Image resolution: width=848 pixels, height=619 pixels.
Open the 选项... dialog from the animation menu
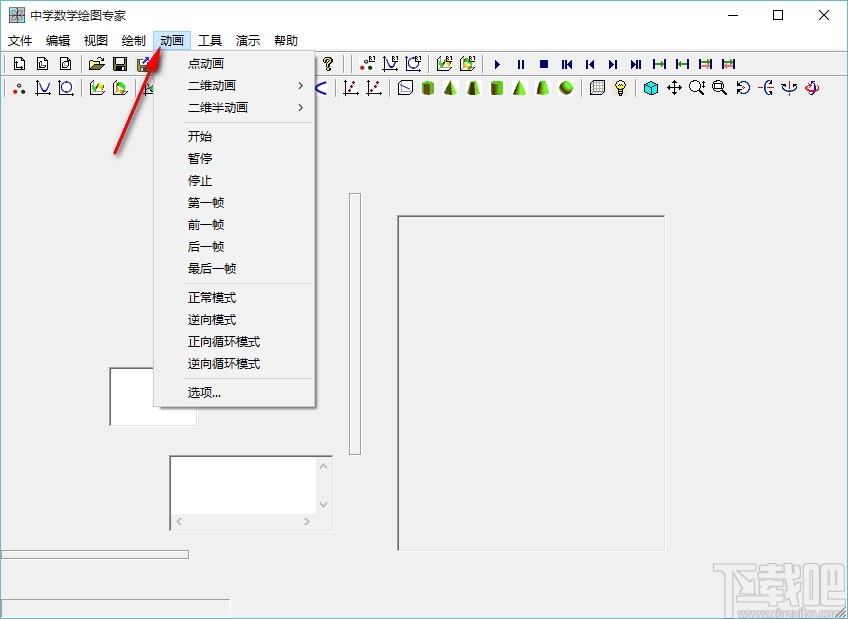coord(203,392)
